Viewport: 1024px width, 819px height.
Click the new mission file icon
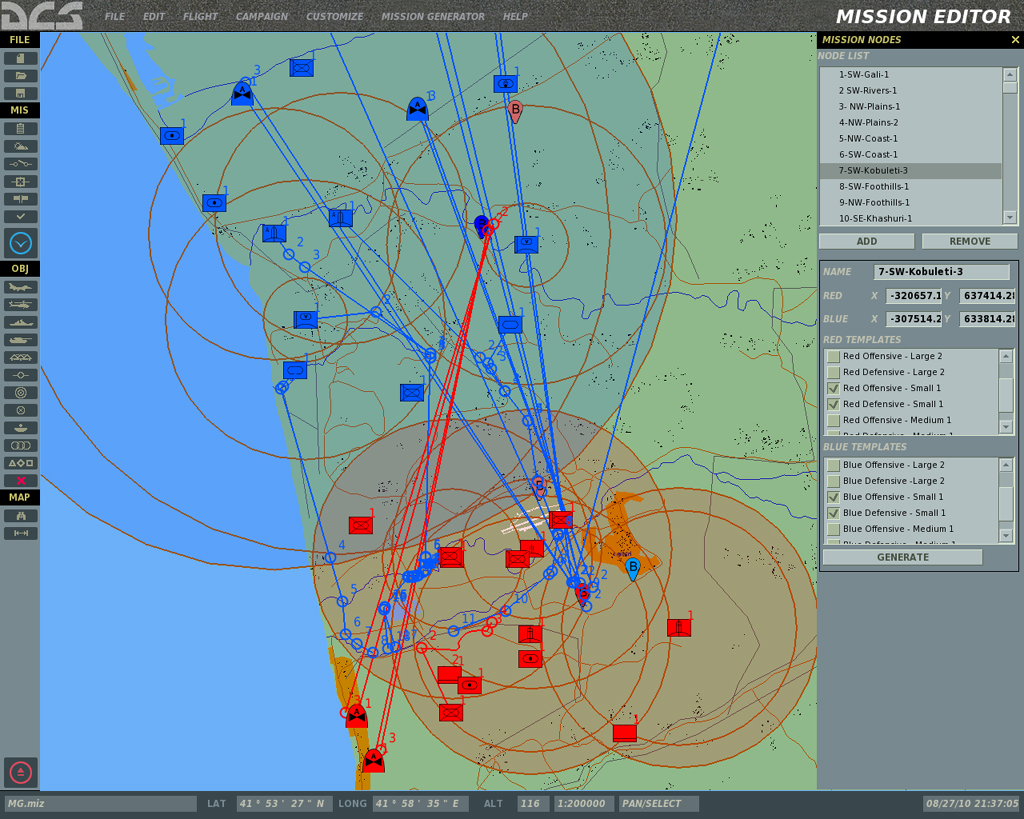(20, 58)
